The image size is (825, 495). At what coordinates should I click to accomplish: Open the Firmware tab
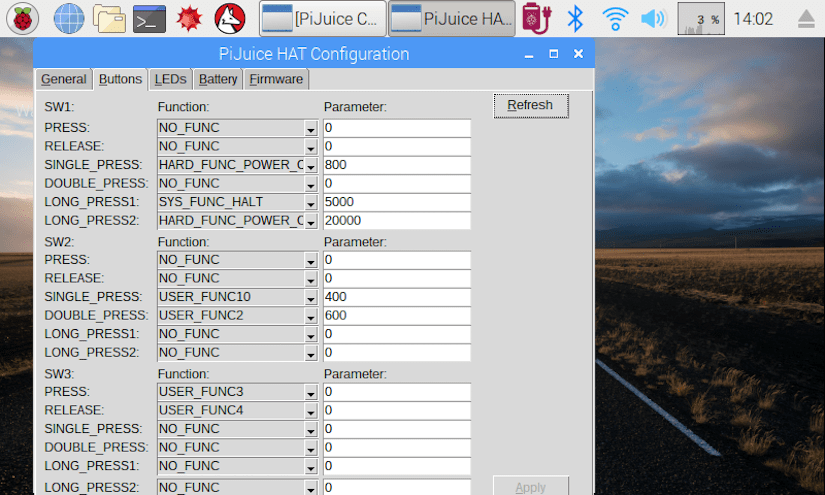tap(276, 79)
